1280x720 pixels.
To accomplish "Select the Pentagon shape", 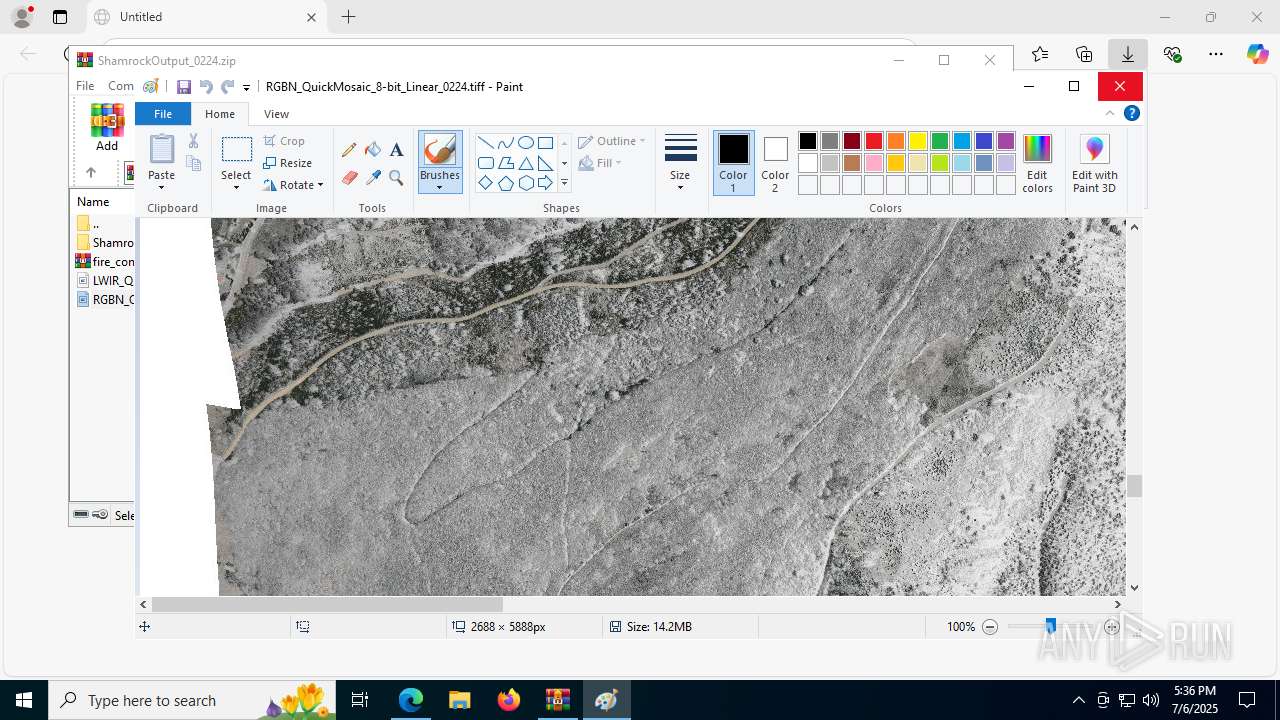I will pos(505,183).
